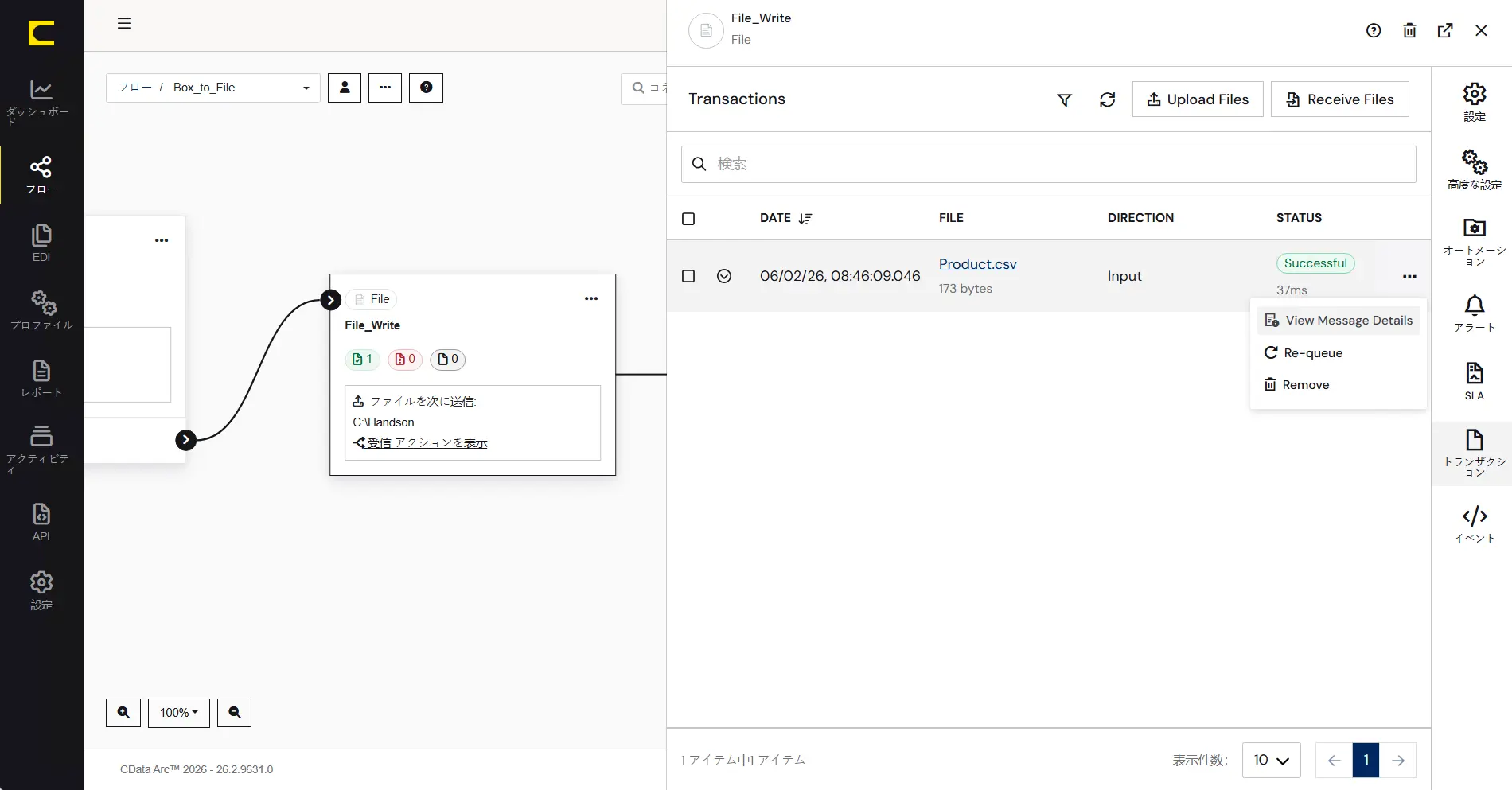Open the Box_to_File flow dropdown

pyautogui.click(x=213, y=88)
